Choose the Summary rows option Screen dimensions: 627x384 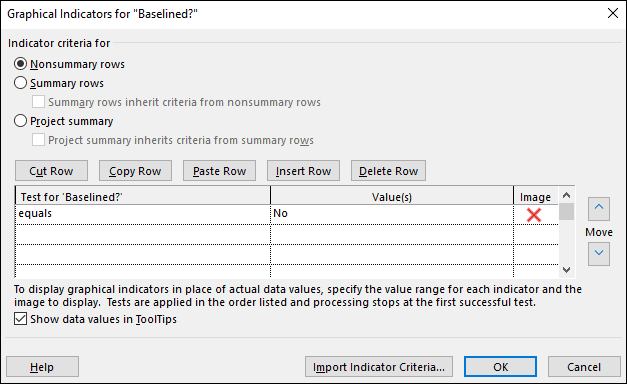pos(20,83)
